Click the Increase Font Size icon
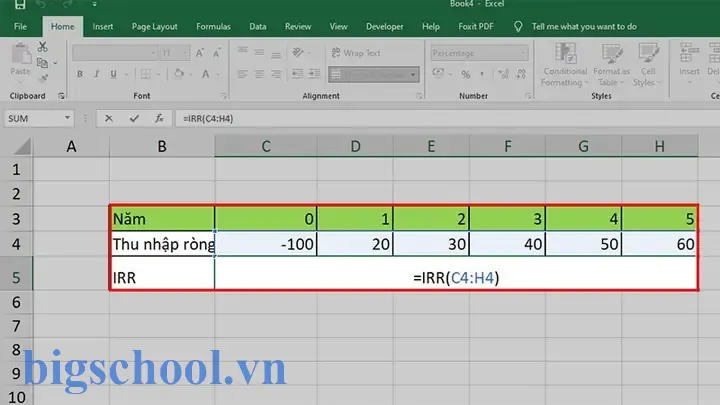Viewport: 720px width, 405px height. pyautogui.click(x=200, y=53)
